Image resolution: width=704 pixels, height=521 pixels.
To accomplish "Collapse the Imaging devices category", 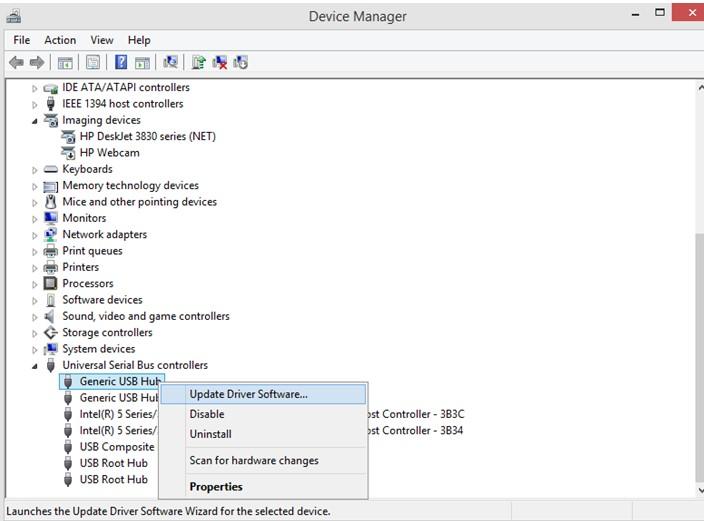I will coord(35,121).
